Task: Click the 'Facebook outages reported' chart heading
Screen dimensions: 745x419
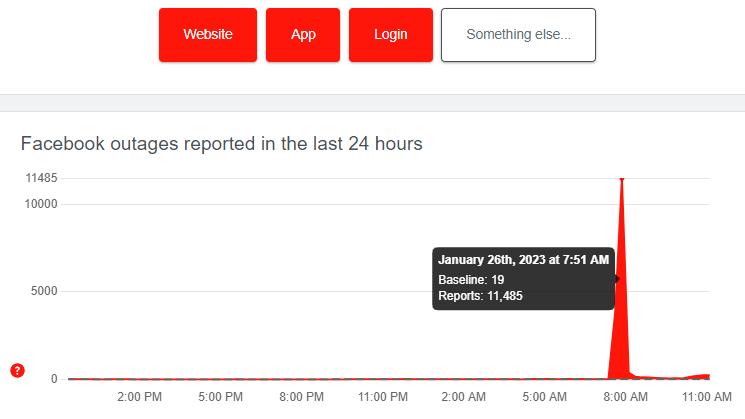Action: click(x=221, y=144)
